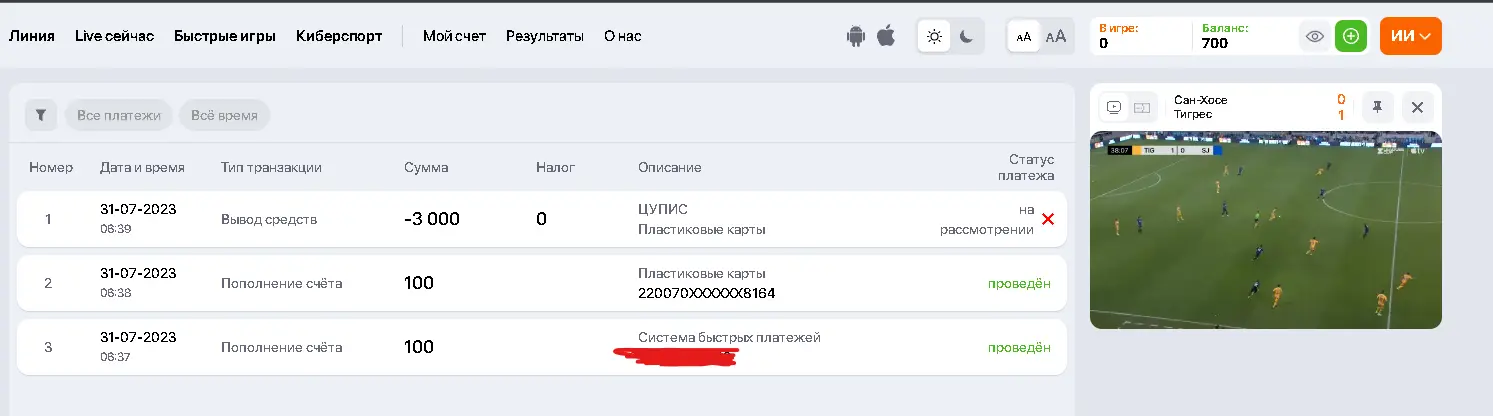This screenshot has width=1493, height=416.
Task: Click the проведён status in row 2
Action: click(1019, 283)
